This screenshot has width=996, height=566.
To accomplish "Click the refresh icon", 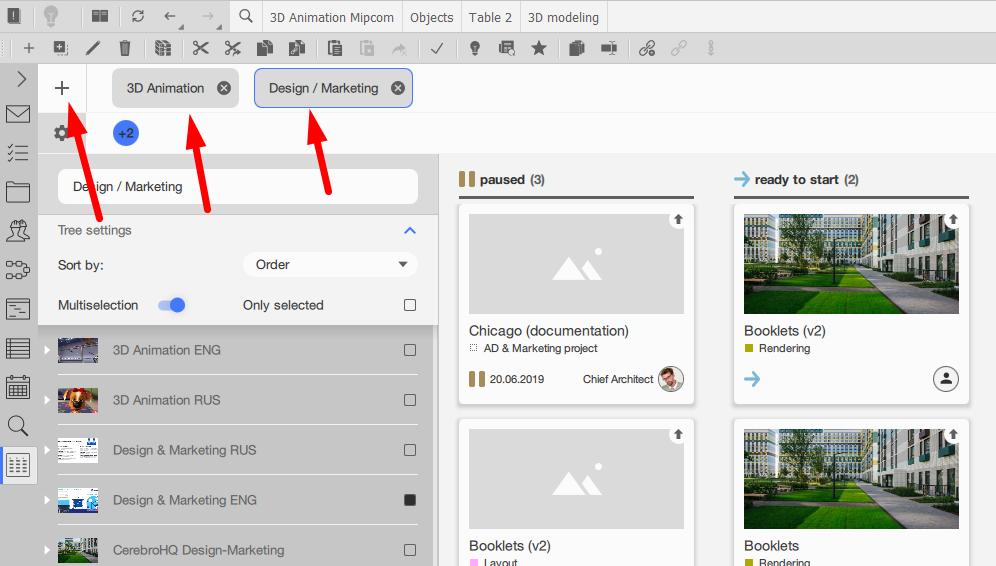I will point(138,17).
